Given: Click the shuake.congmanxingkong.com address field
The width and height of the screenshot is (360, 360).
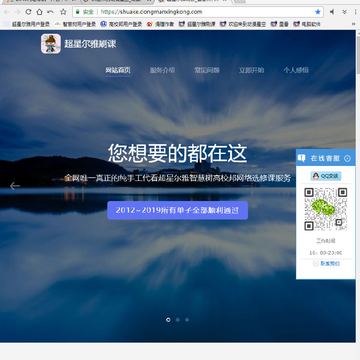Looking at the screenshot, I should click(198, 12).
